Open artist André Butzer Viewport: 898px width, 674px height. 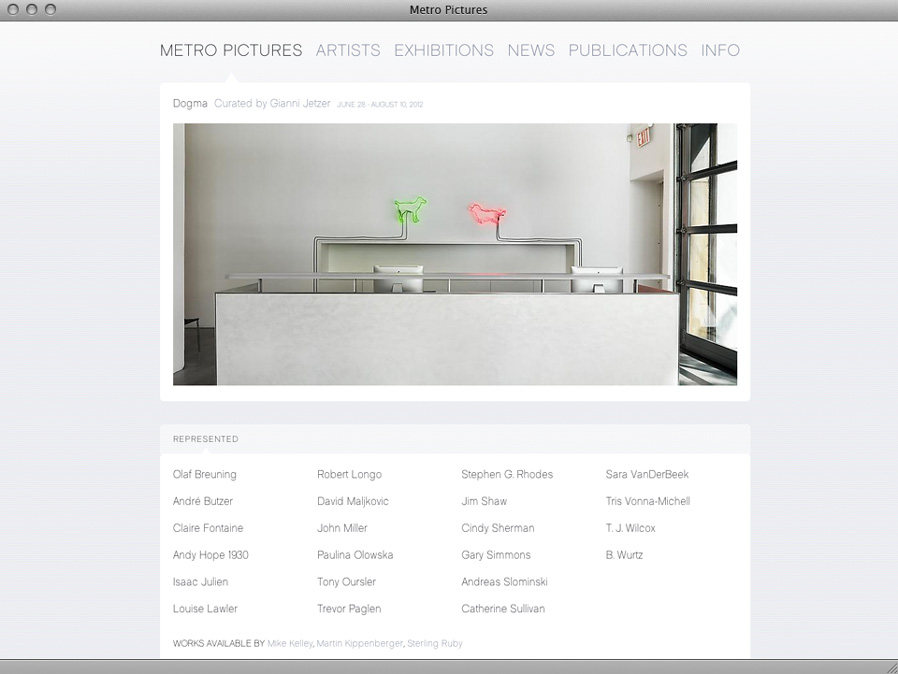pyautogui.click(x=203, y=501)
